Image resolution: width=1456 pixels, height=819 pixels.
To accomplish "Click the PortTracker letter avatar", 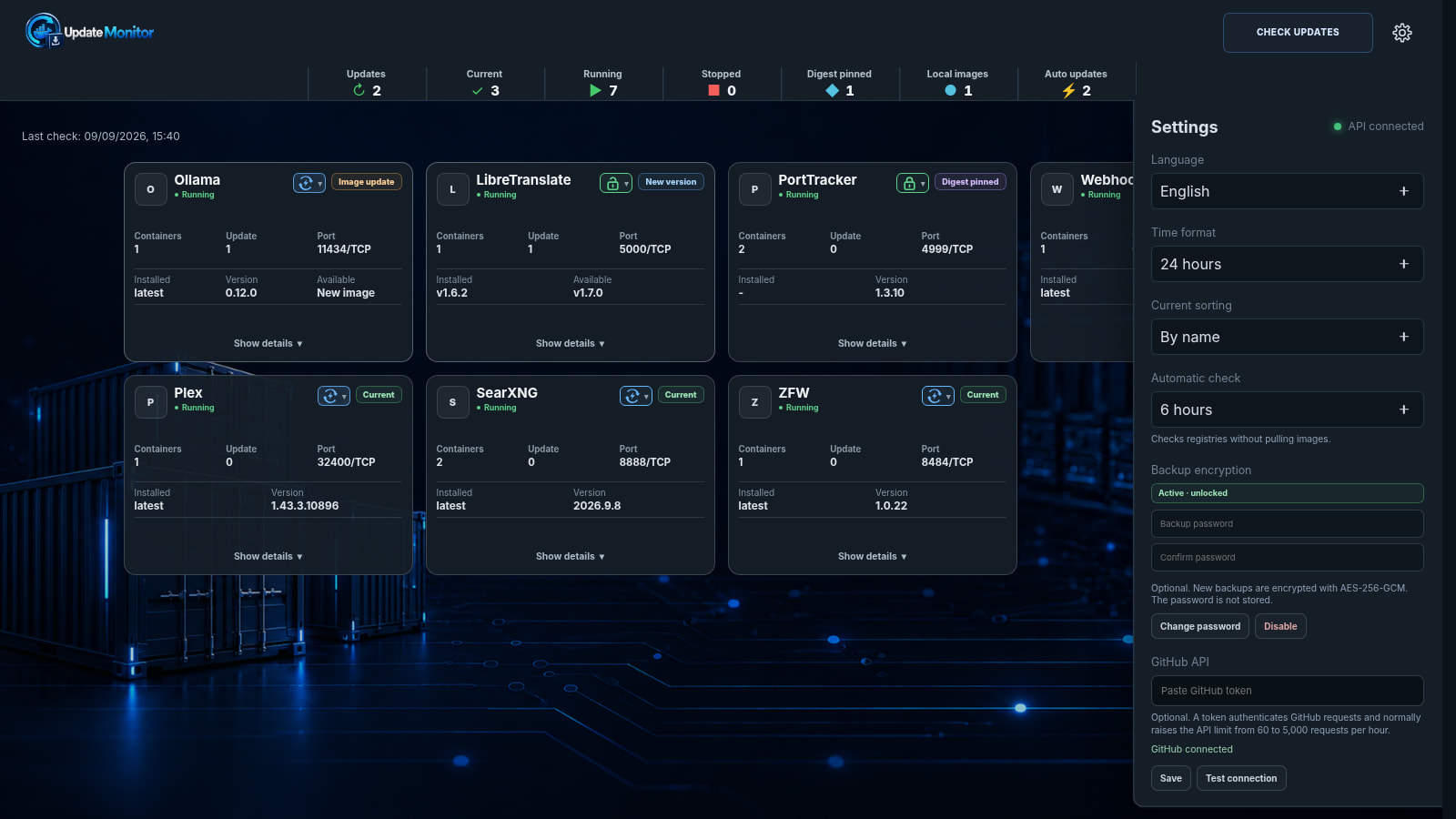I will tap(755, 189).
